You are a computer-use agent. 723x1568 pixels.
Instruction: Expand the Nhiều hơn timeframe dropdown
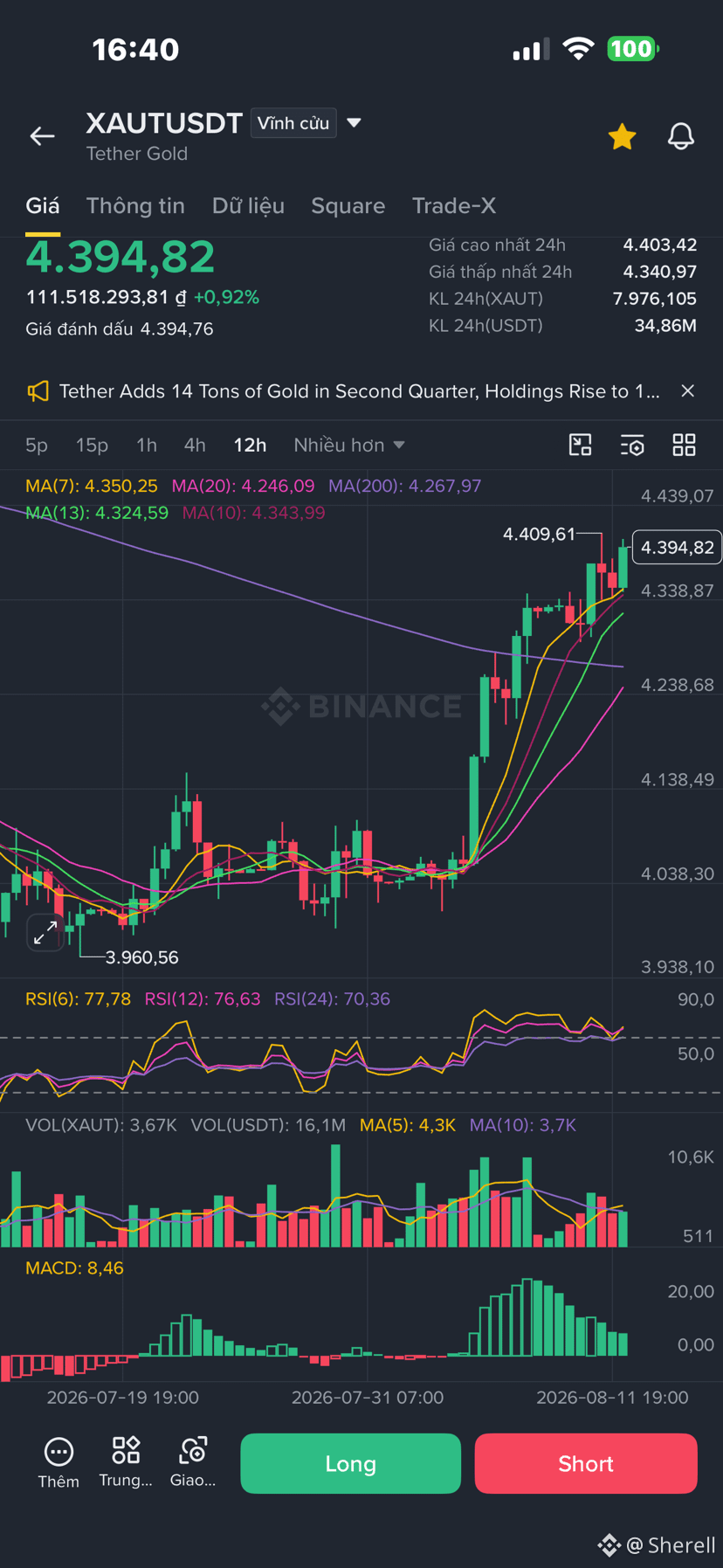tap(349, 446)
